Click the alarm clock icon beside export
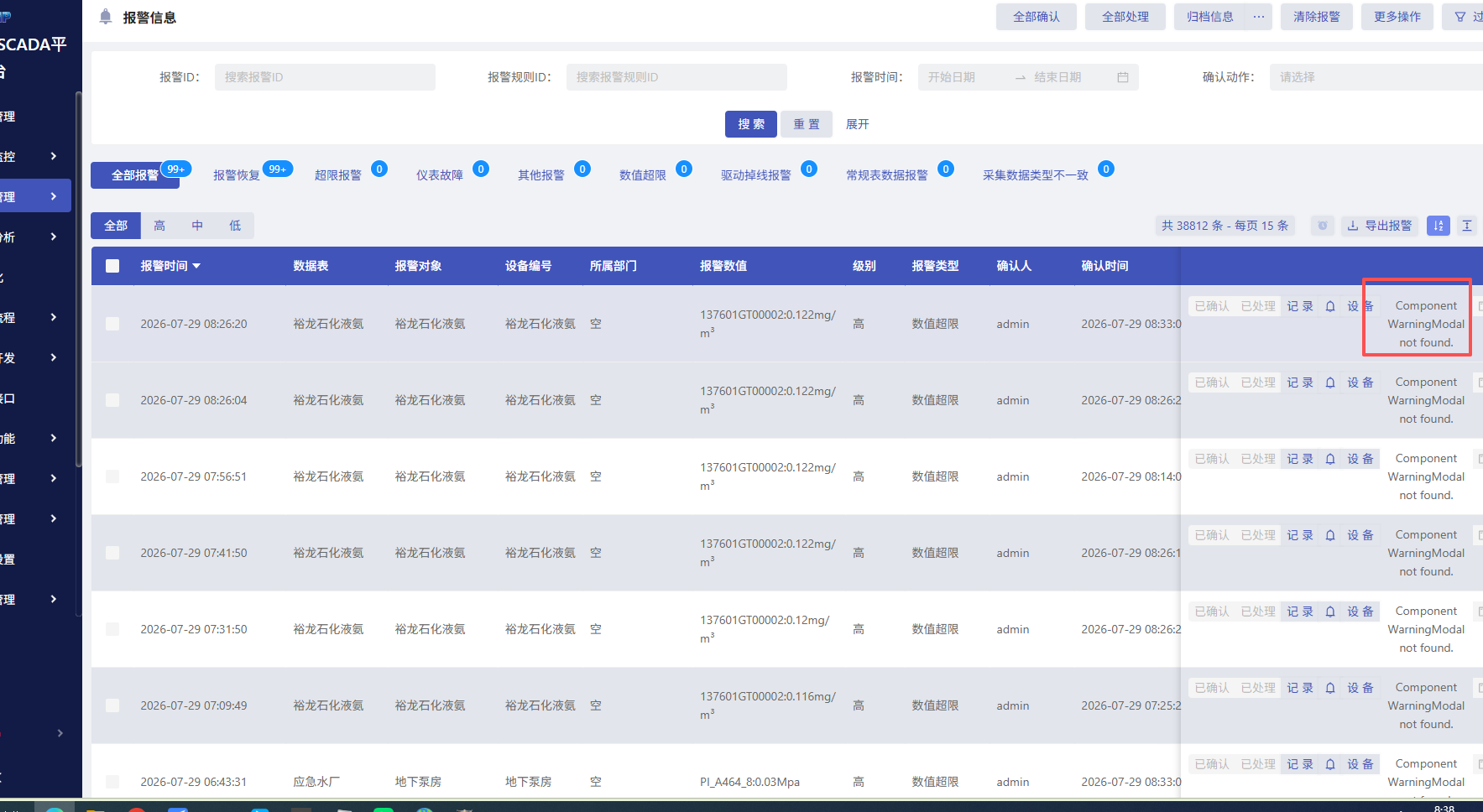The image size is (1483, 812). coord(1323,226)
